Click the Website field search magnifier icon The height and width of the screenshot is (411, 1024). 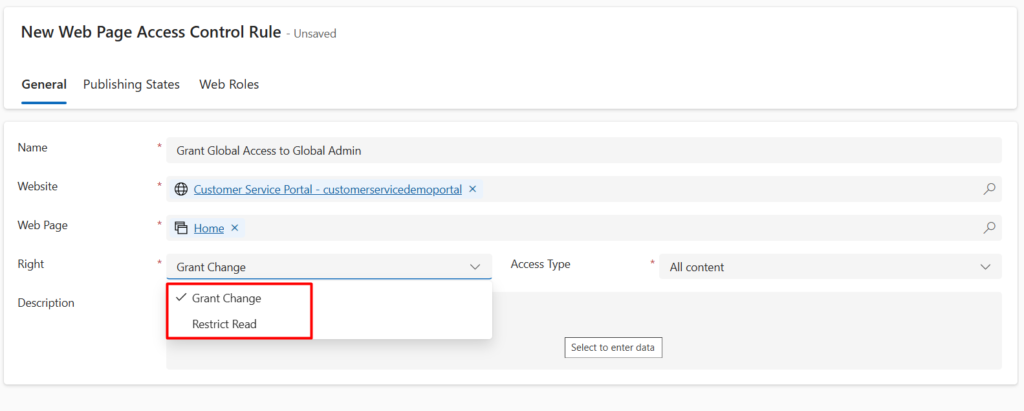pyautogui.click(x=989, y=189)
